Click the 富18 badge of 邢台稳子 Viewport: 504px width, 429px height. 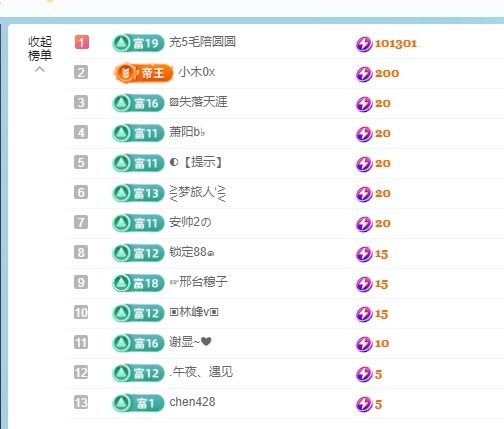point(138,283)
